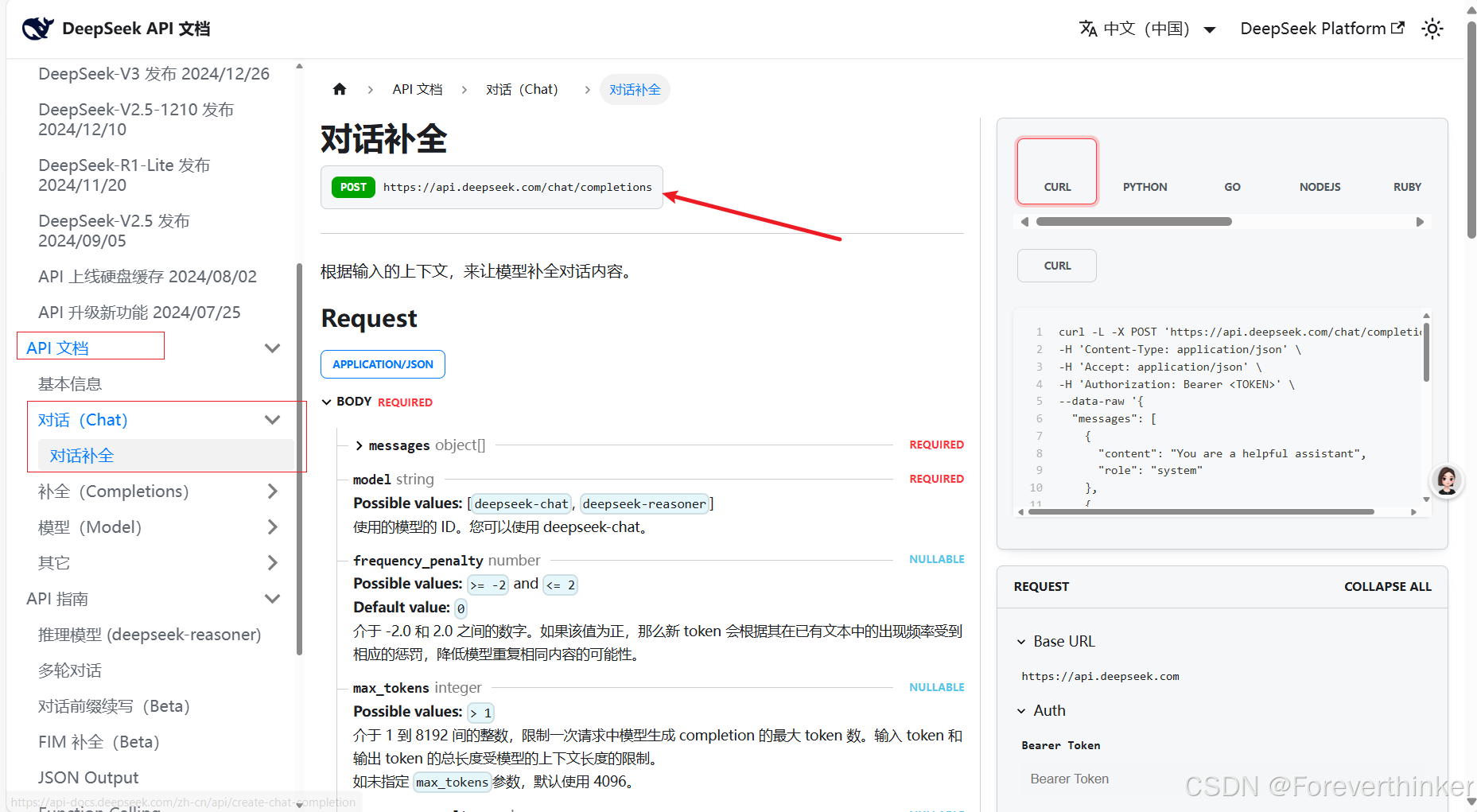Collapse the API 文档 sidebar chevron

tap(272, 348)
